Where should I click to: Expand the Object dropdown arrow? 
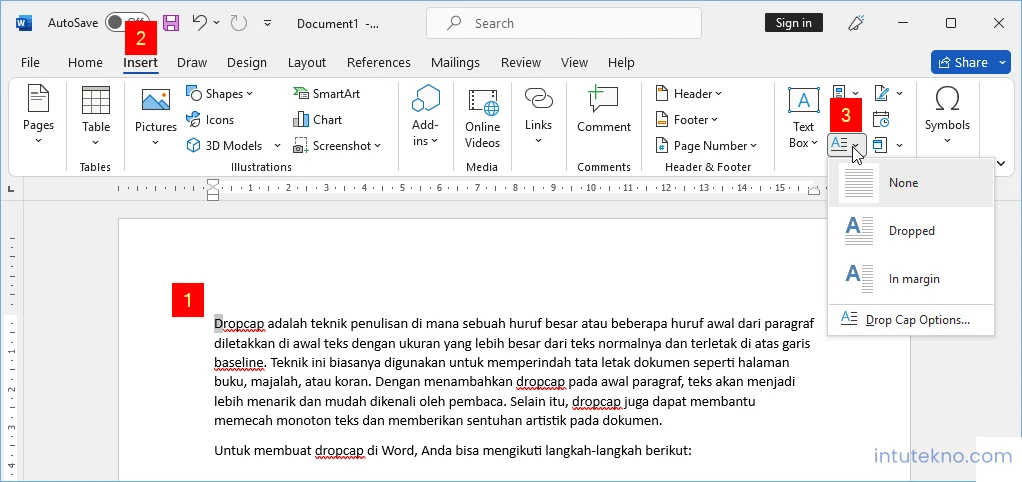tap(899, 145)
